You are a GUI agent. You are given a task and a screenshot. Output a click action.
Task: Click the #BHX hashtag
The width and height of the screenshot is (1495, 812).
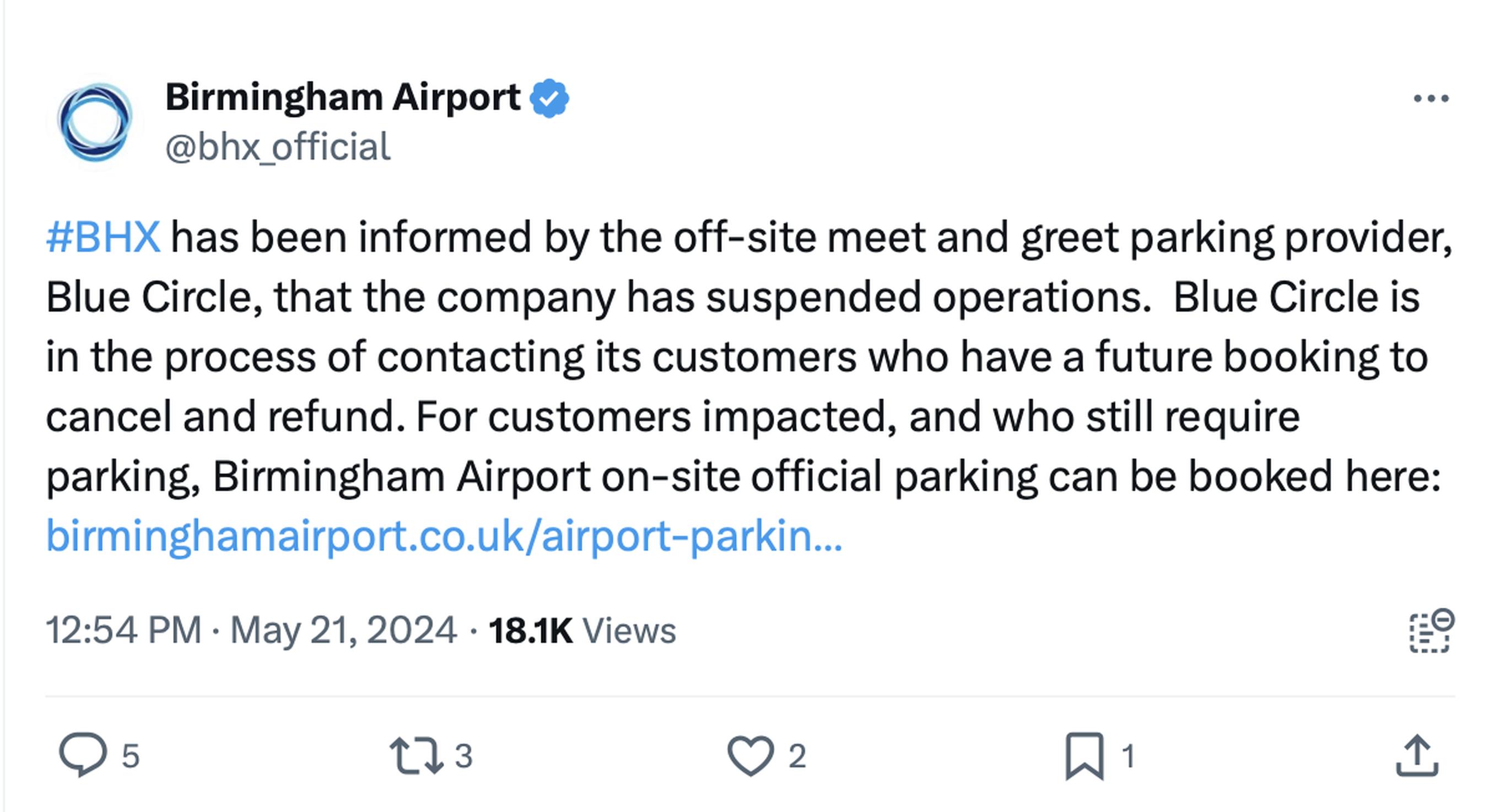point(102,237)
